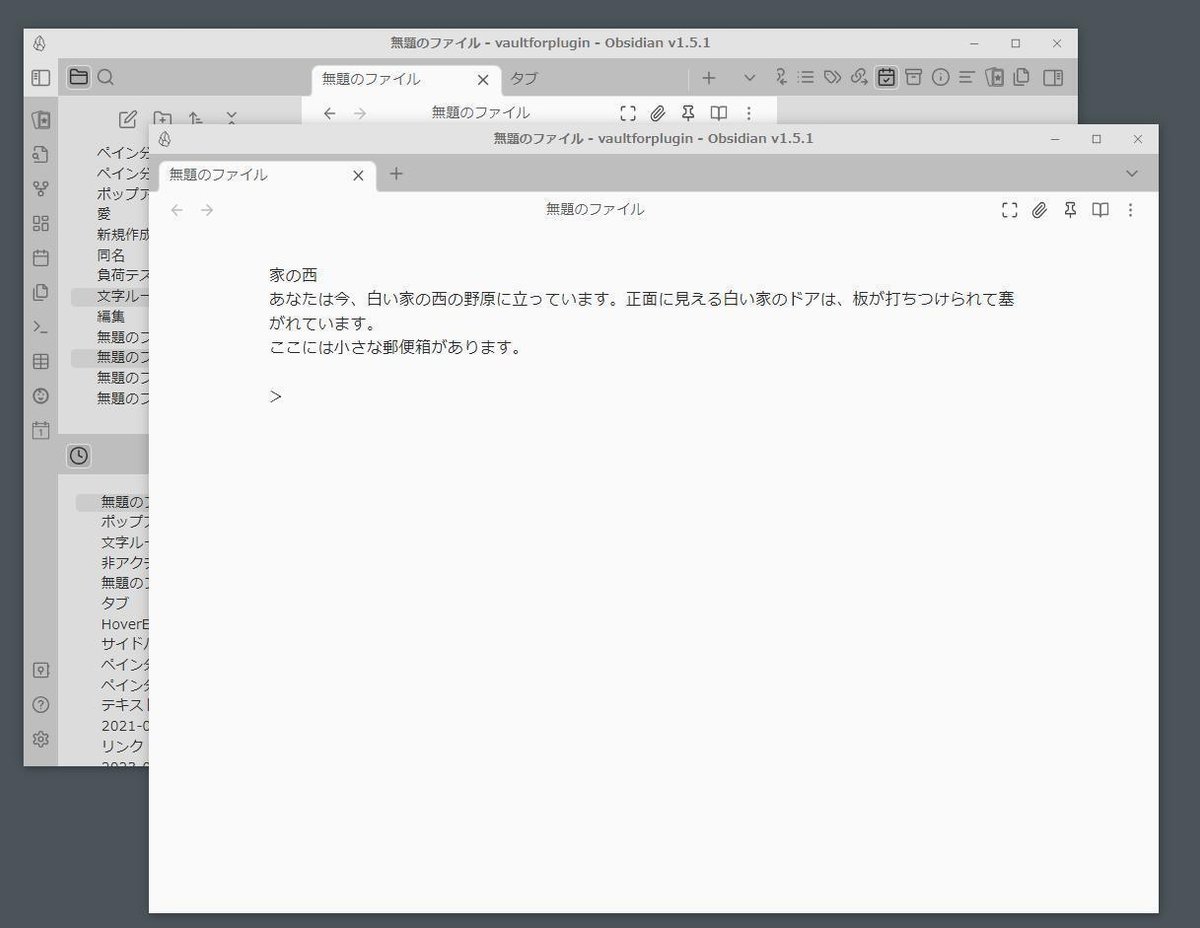1200x928 pixels.
Task: Click the table icon in the ribbon
Action: pyautogui.click(x=41, y=361)
